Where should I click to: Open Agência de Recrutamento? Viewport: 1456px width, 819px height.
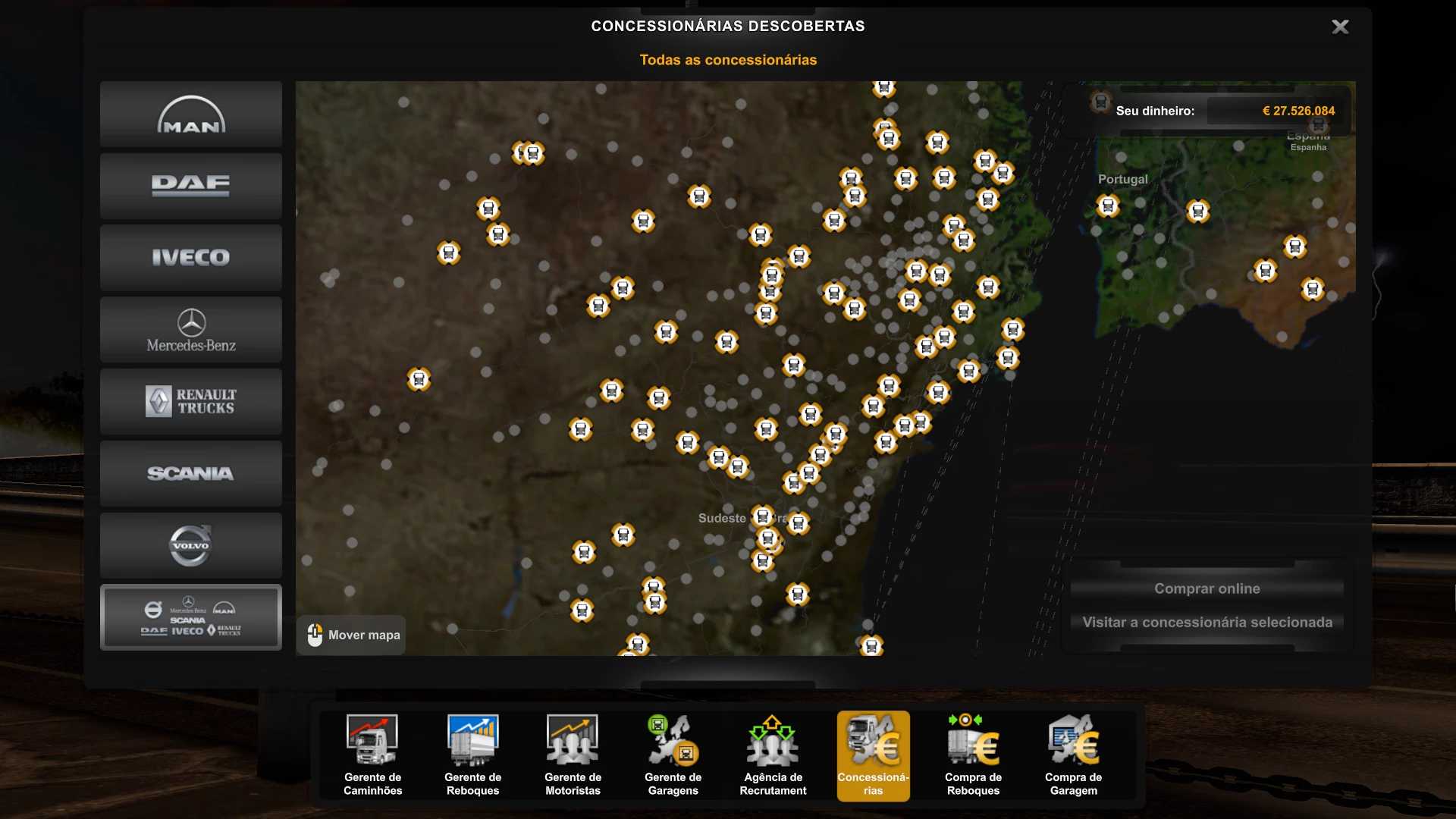click(773, 755)
